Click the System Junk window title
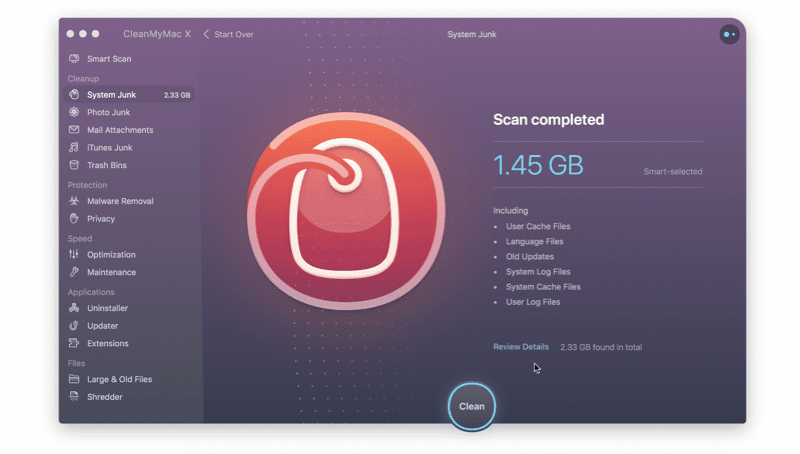Screen dimensions: 800x454 click(471, 34)
